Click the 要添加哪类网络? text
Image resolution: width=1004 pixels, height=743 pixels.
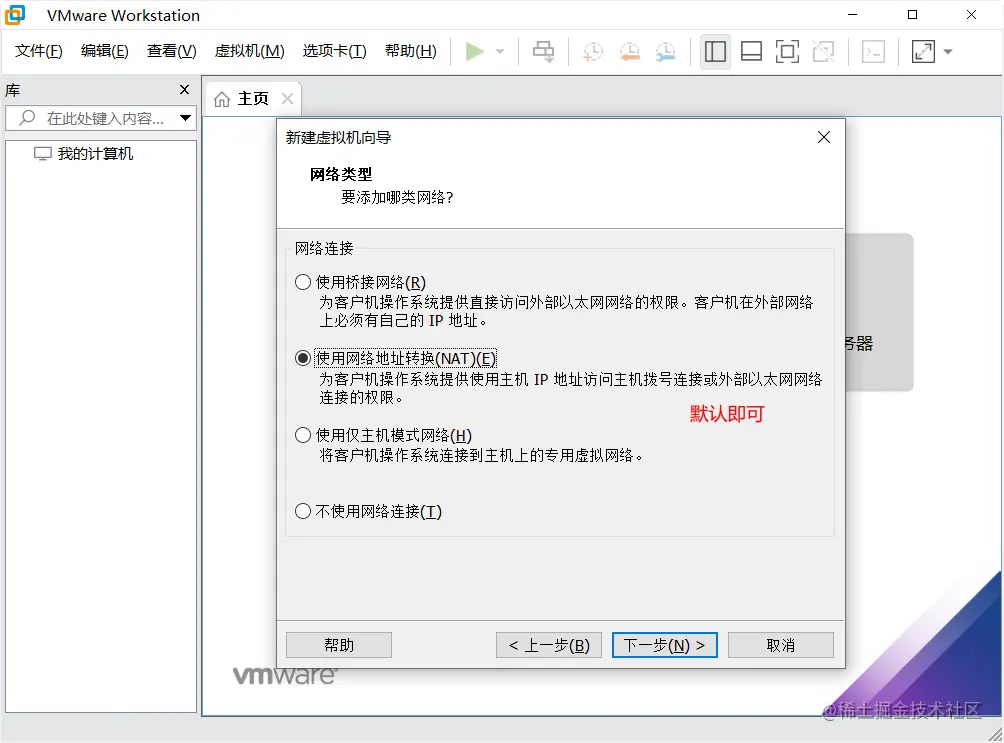click(x=397, y=197)
